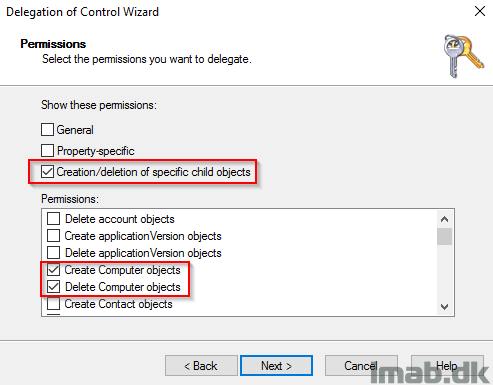Uncheck Delete Computer objects permission

click(x=53, y=287)
